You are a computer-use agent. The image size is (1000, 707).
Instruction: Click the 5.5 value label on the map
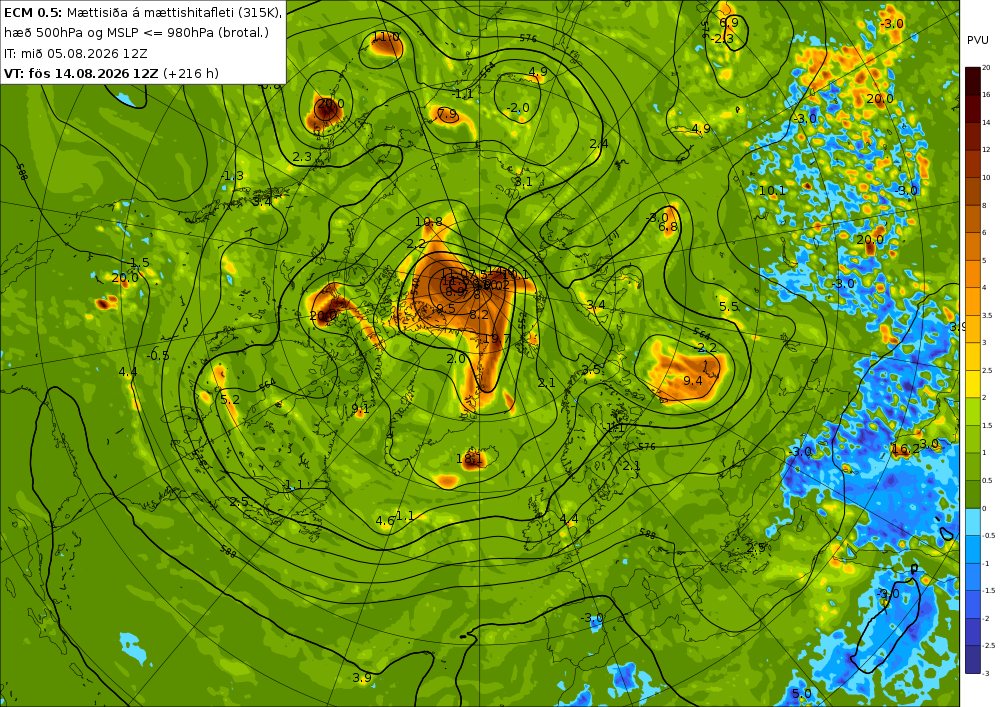coord(729,307)
